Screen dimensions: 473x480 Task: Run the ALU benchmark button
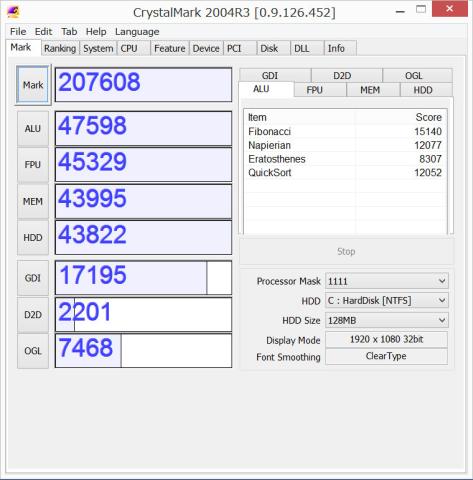tap(33, 129)
